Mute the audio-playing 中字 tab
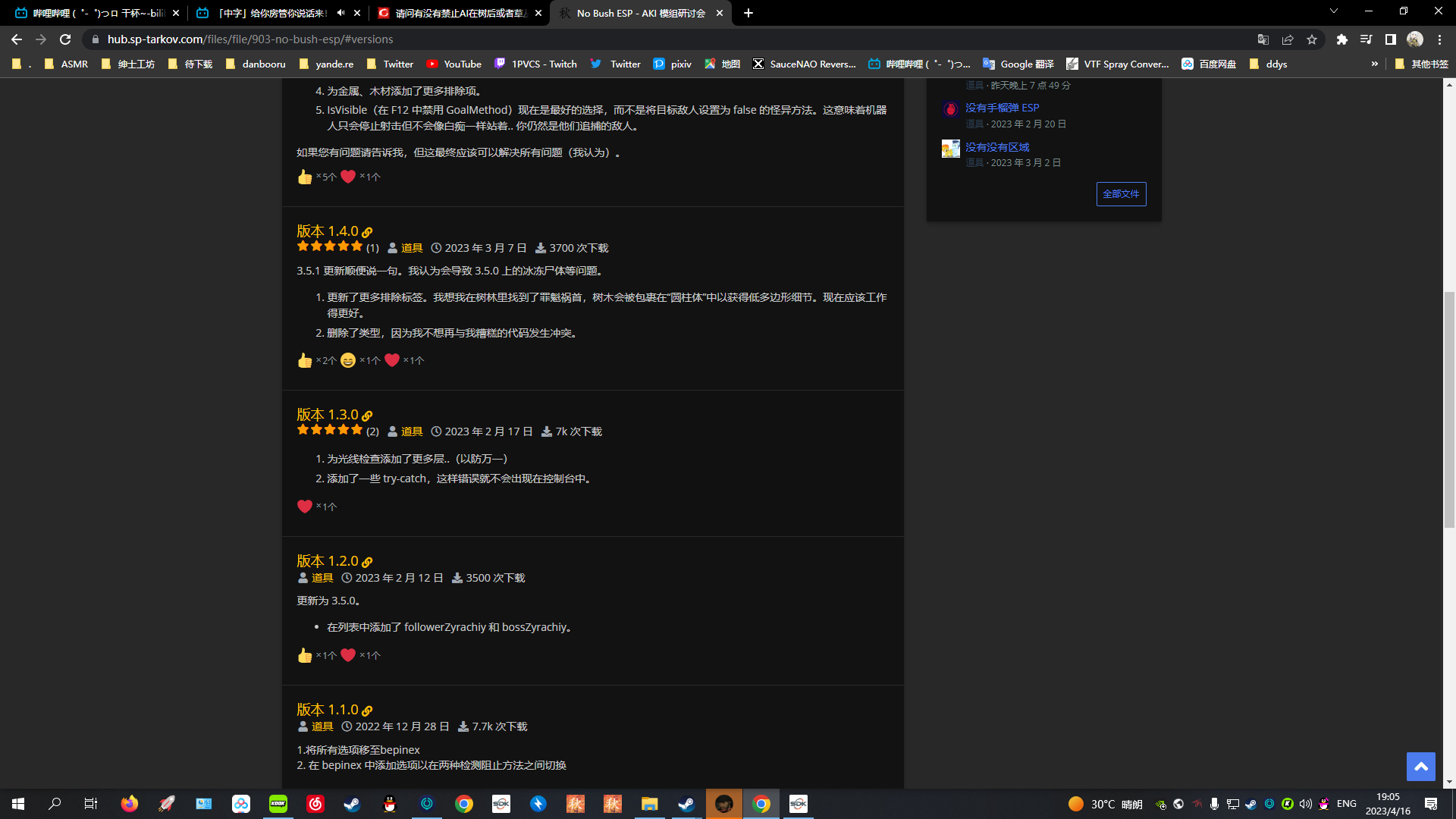This screenshot has width=1456, height=819. click(341, 13)
